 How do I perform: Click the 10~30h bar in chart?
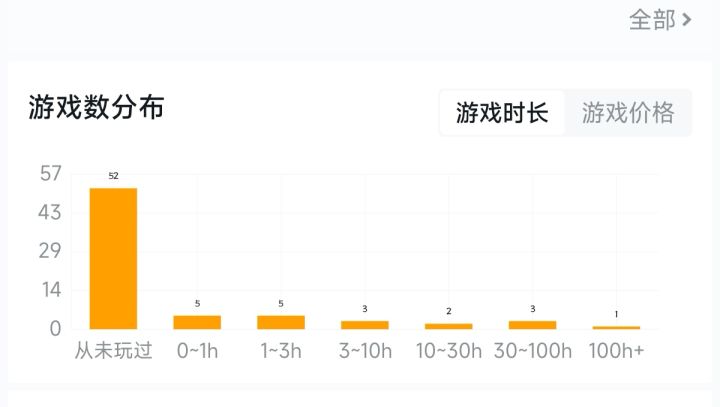[448, 326]
